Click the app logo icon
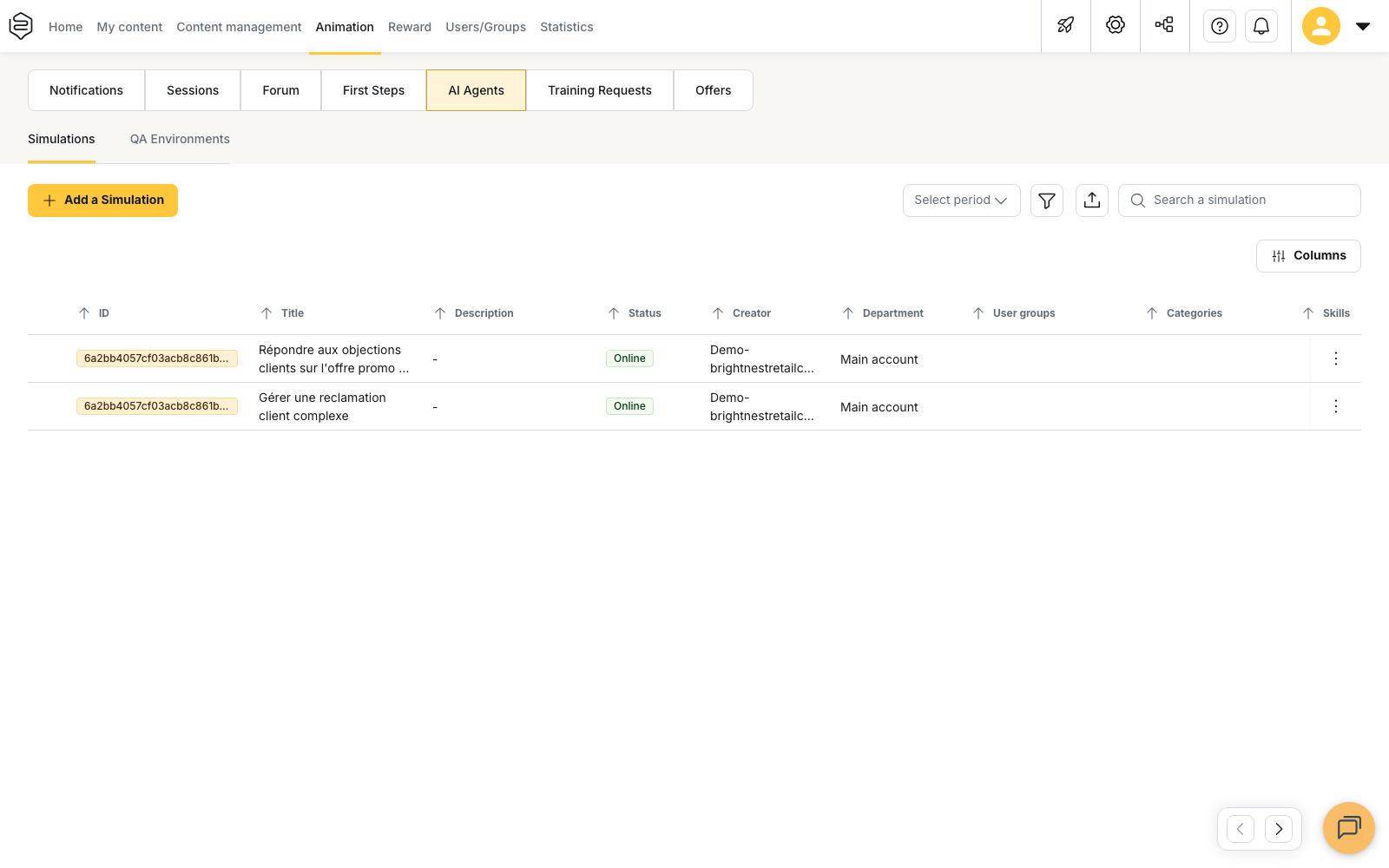The width and height of the screenshot is (1389, 868). [x=21, y=26]
